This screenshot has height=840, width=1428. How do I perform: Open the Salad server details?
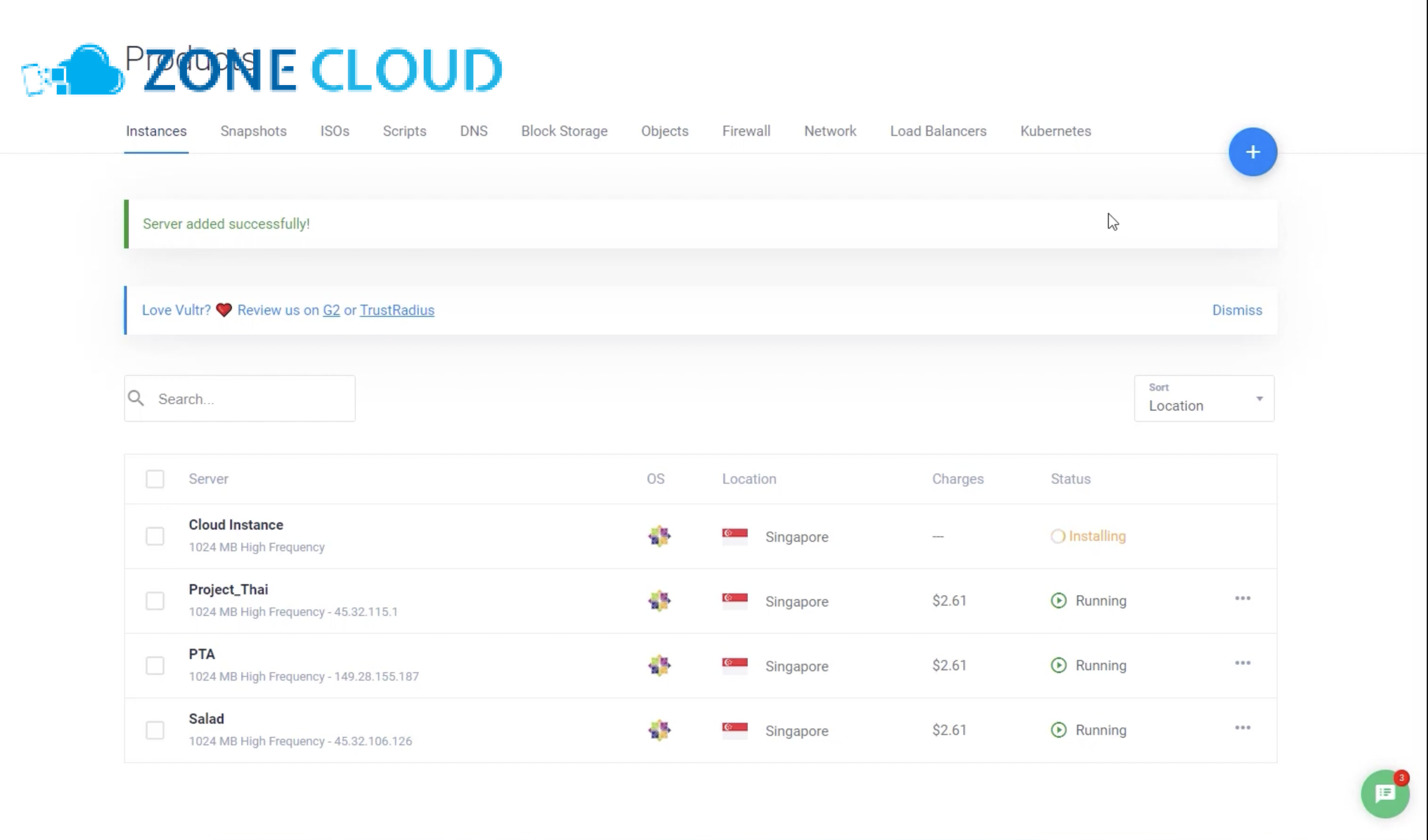point(206,719)
